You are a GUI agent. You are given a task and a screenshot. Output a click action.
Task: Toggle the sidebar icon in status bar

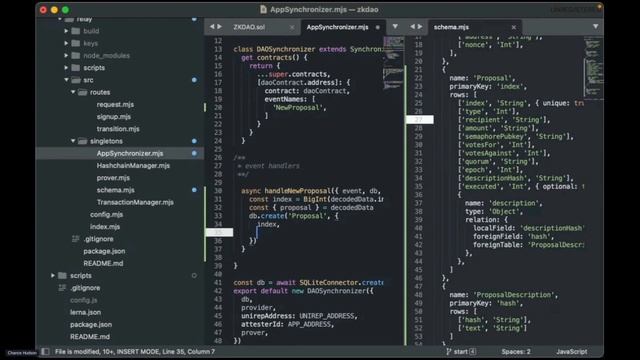tap(45, 351)
